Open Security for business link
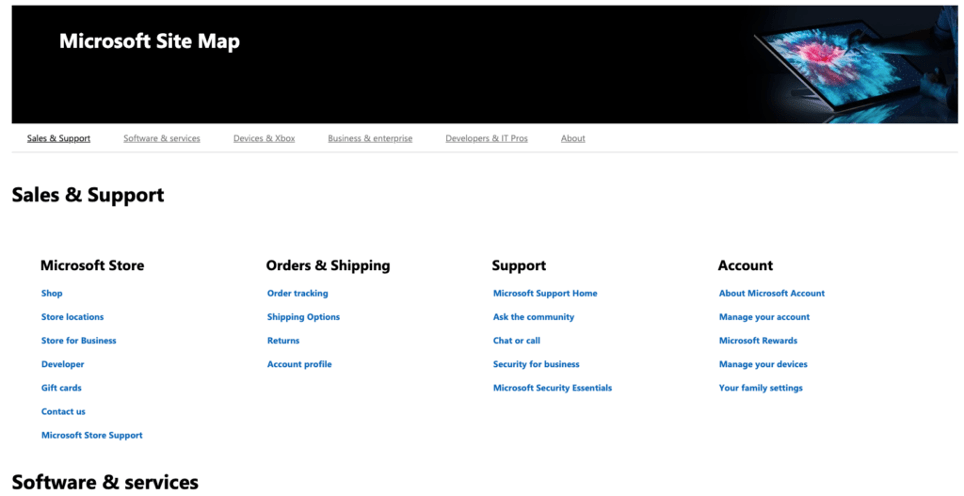Screen dimensions: 964x496 [x=536, y=364]
